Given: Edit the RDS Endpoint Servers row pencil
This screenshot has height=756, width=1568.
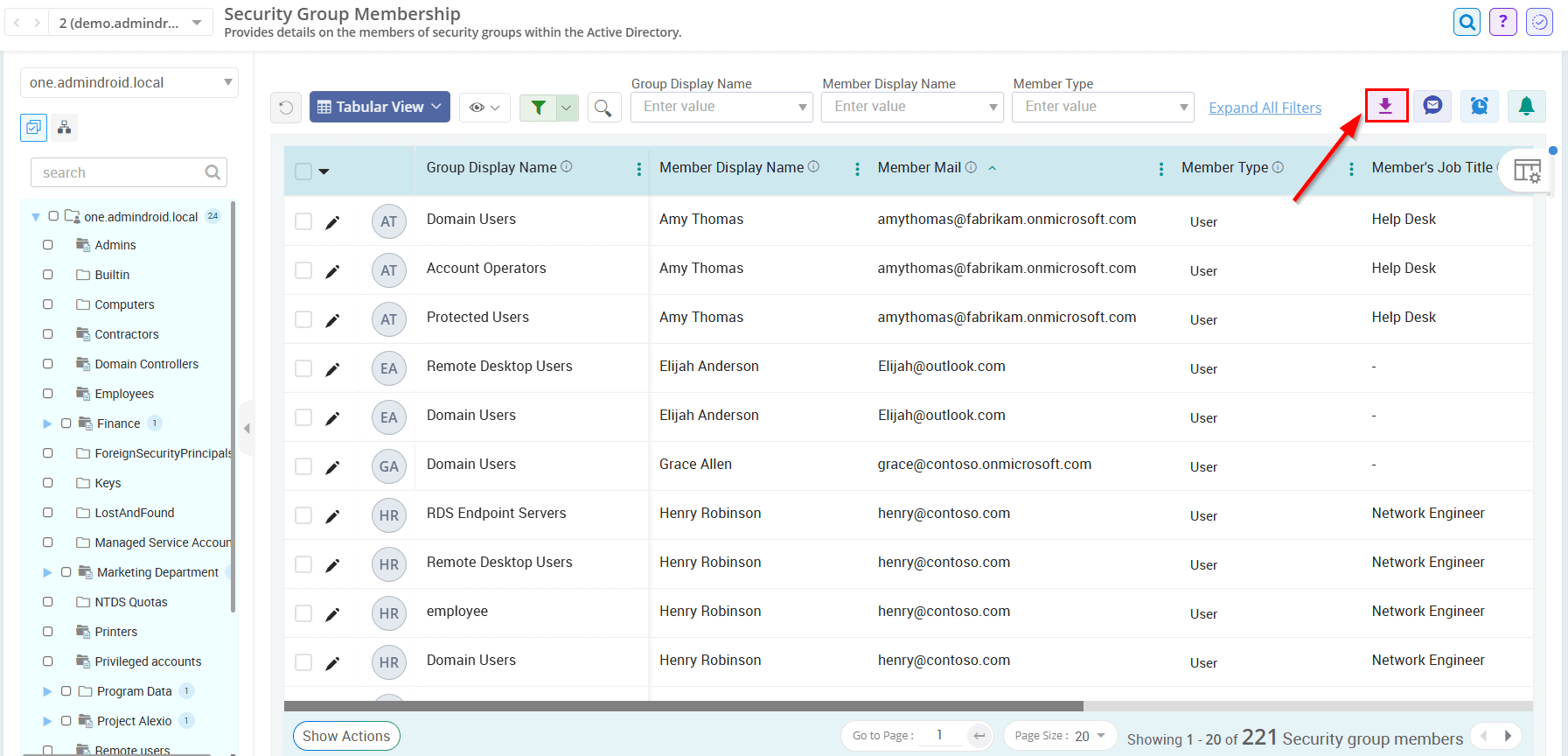Looking at the screenshot, I should point(332,516).
